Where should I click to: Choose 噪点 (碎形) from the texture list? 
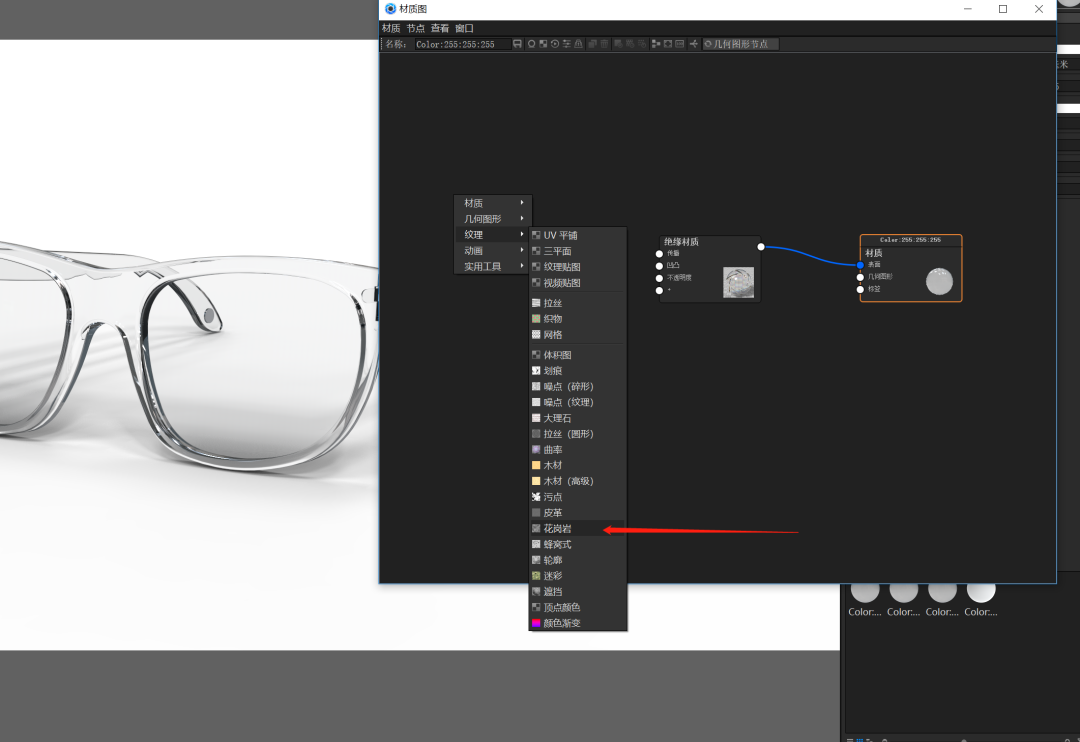pyautogui.click(x=578, y=387)
